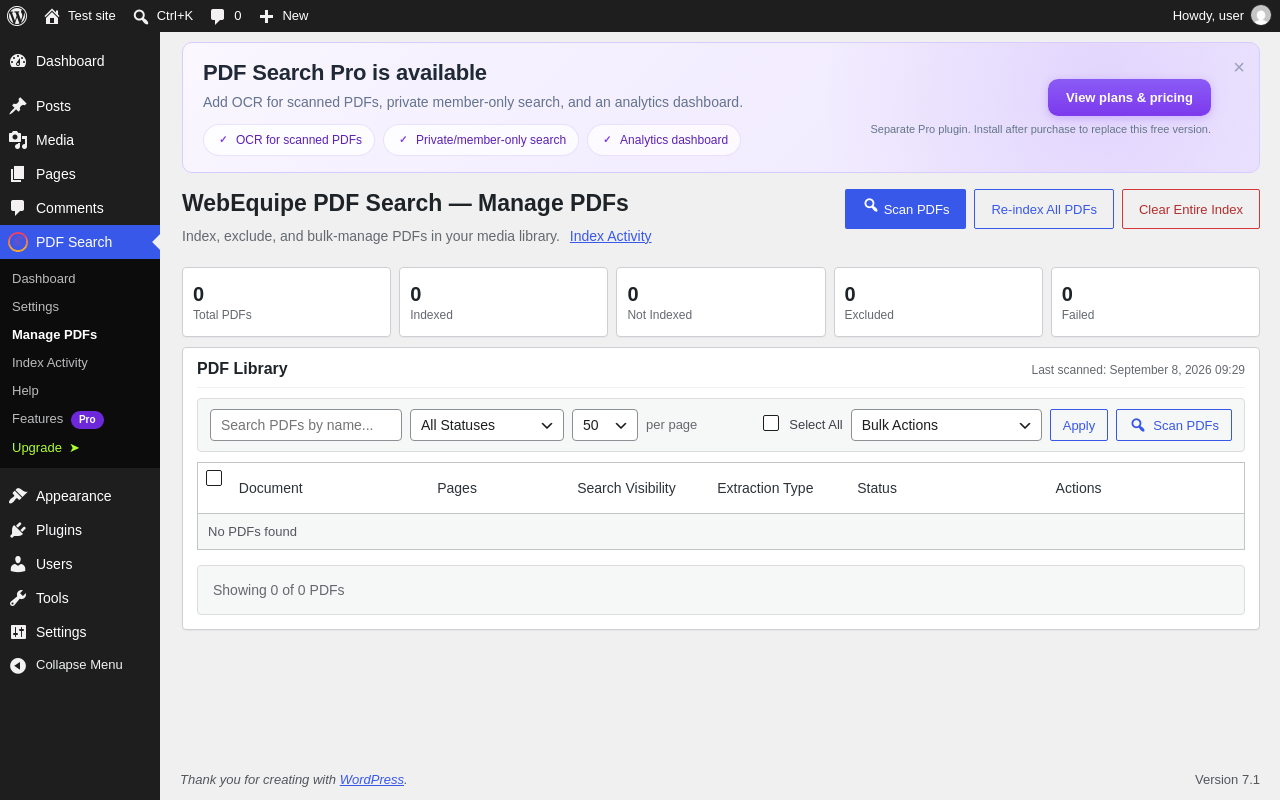This screenshot has height=800, width=1280.
Task: Click the Clear Entire Index button
Action: pyautogui.click(x=1191, y=209)
